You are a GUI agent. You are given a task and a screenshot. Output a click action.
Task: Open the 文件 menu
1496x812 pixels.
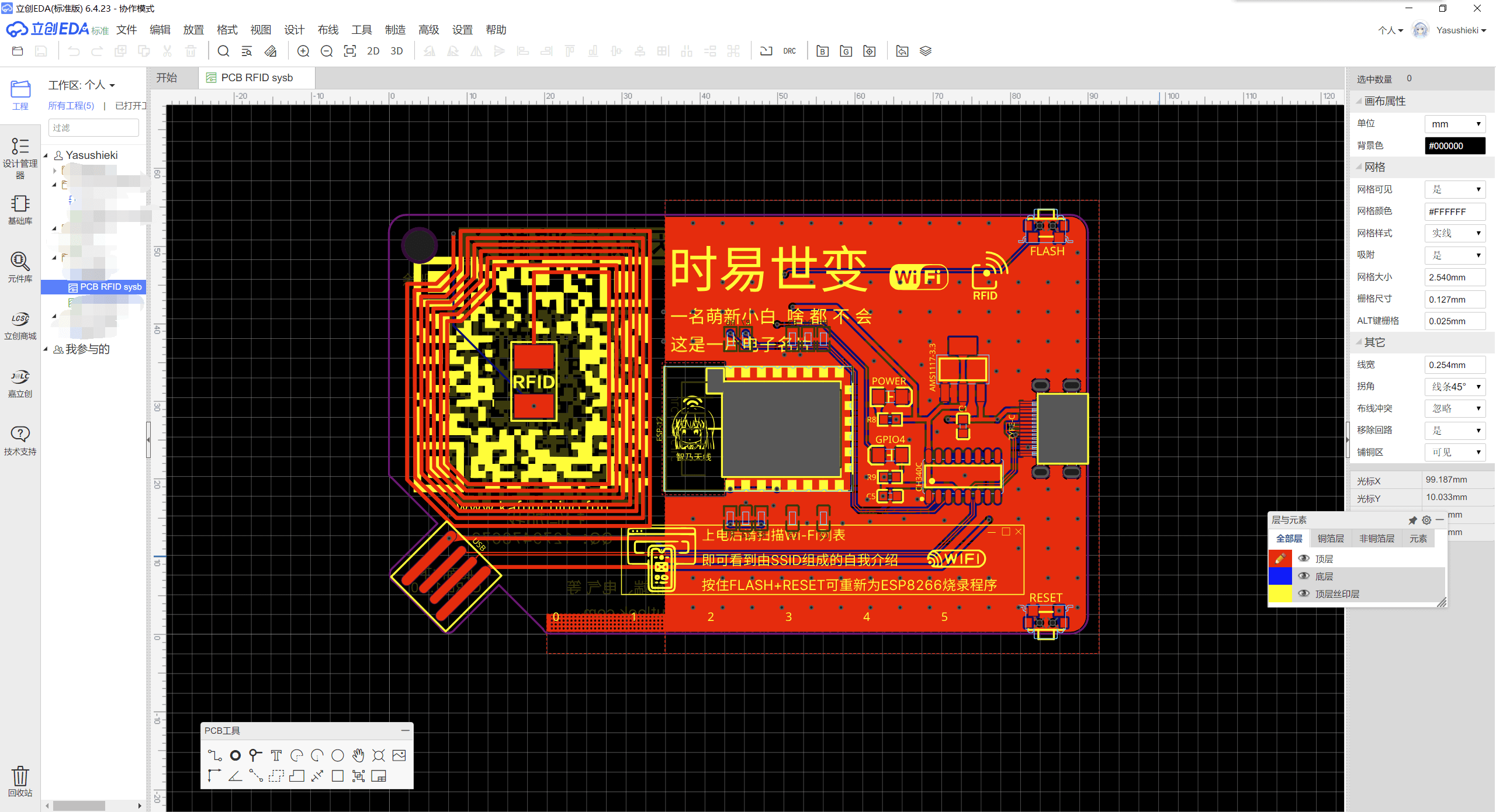click(126, 30)
